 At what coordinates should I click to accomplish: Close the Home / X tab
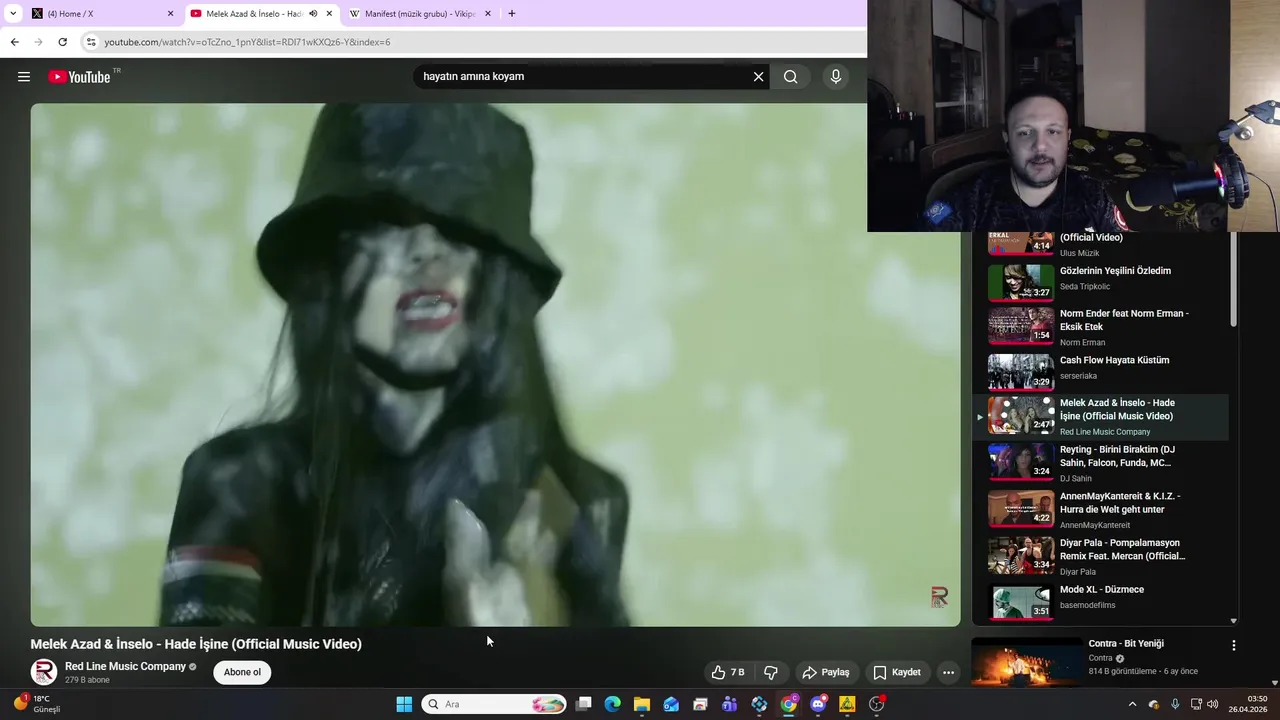coord(170,14)
